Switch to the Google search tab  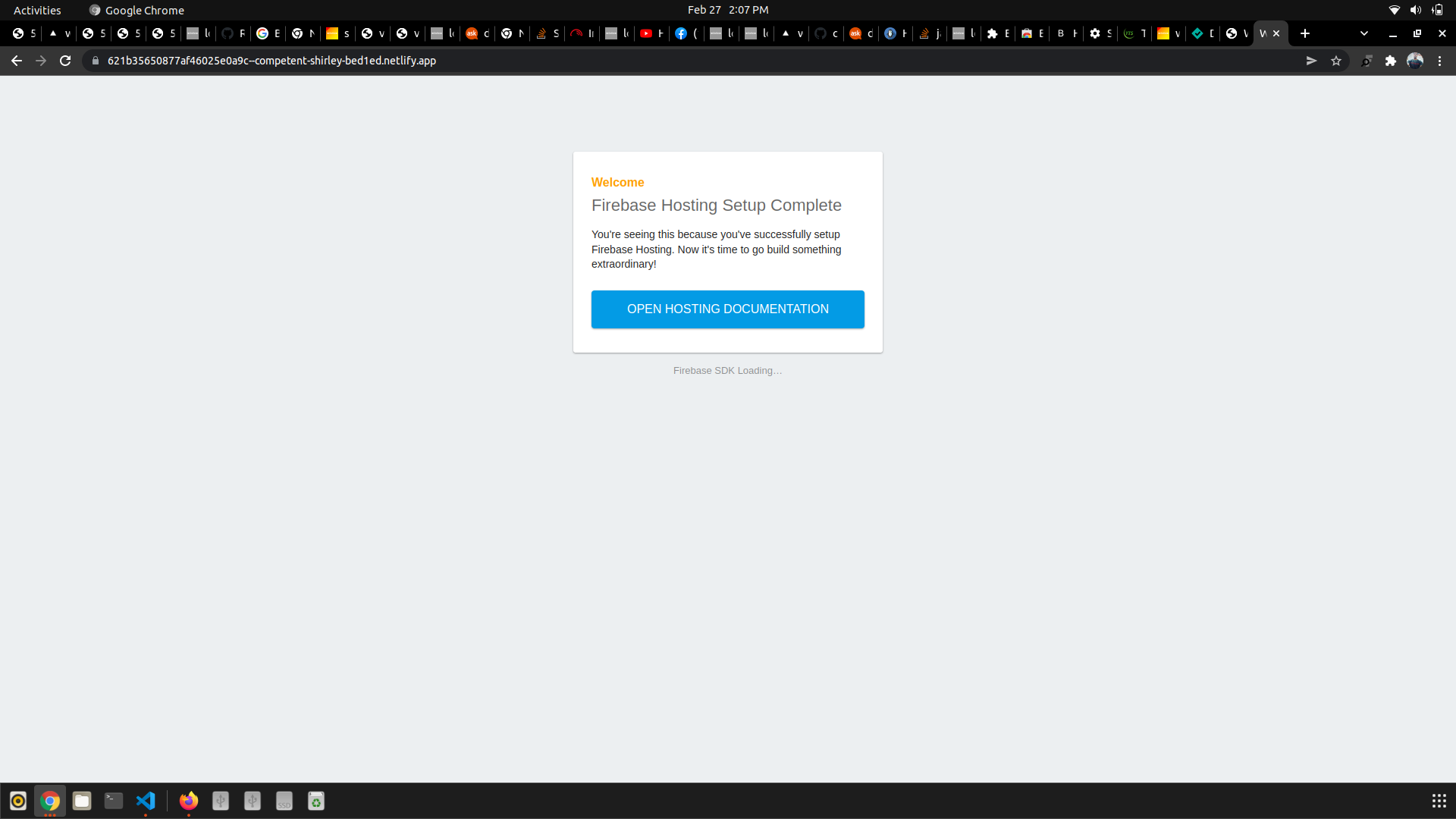pos(267,33)
